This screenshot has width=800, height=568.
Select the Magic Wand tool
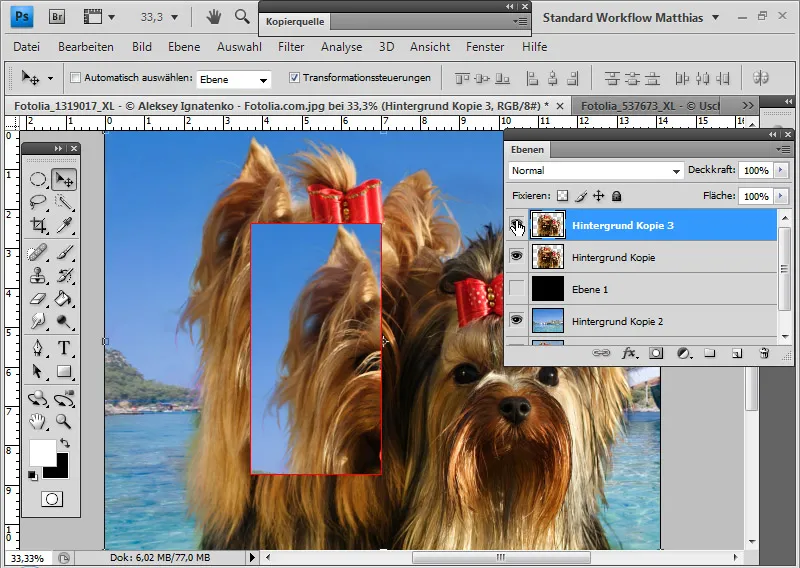tap(64, 202)
